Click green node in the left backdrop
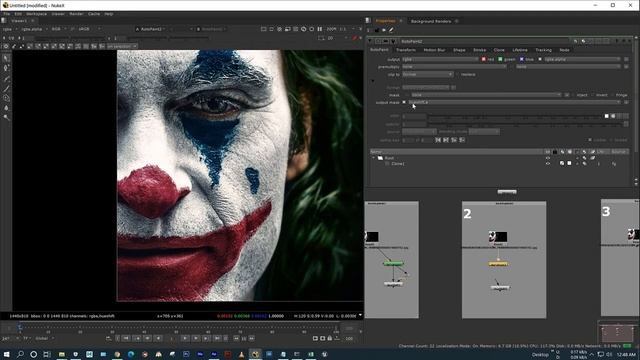Image resolution: width=640 pixels, height=360 pixels. (393, 264)
